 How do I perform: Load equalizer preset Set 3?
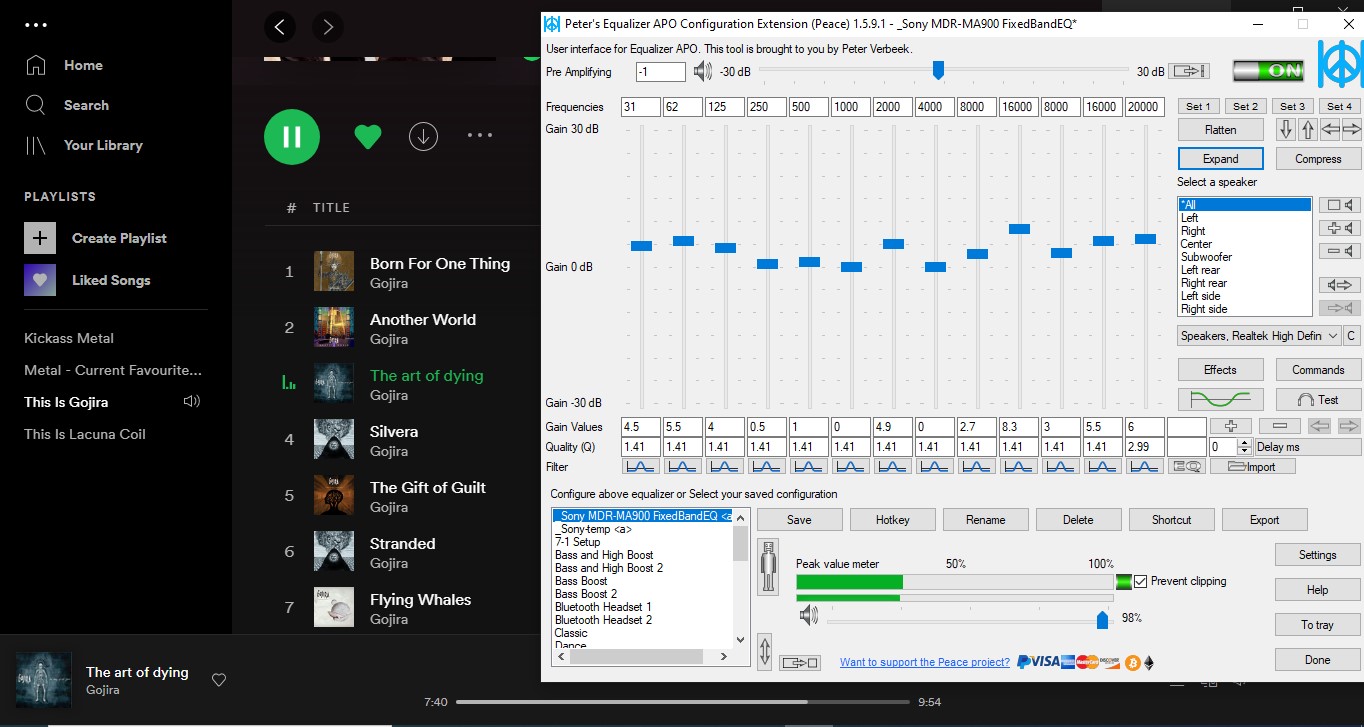(x=1292, y=106)
